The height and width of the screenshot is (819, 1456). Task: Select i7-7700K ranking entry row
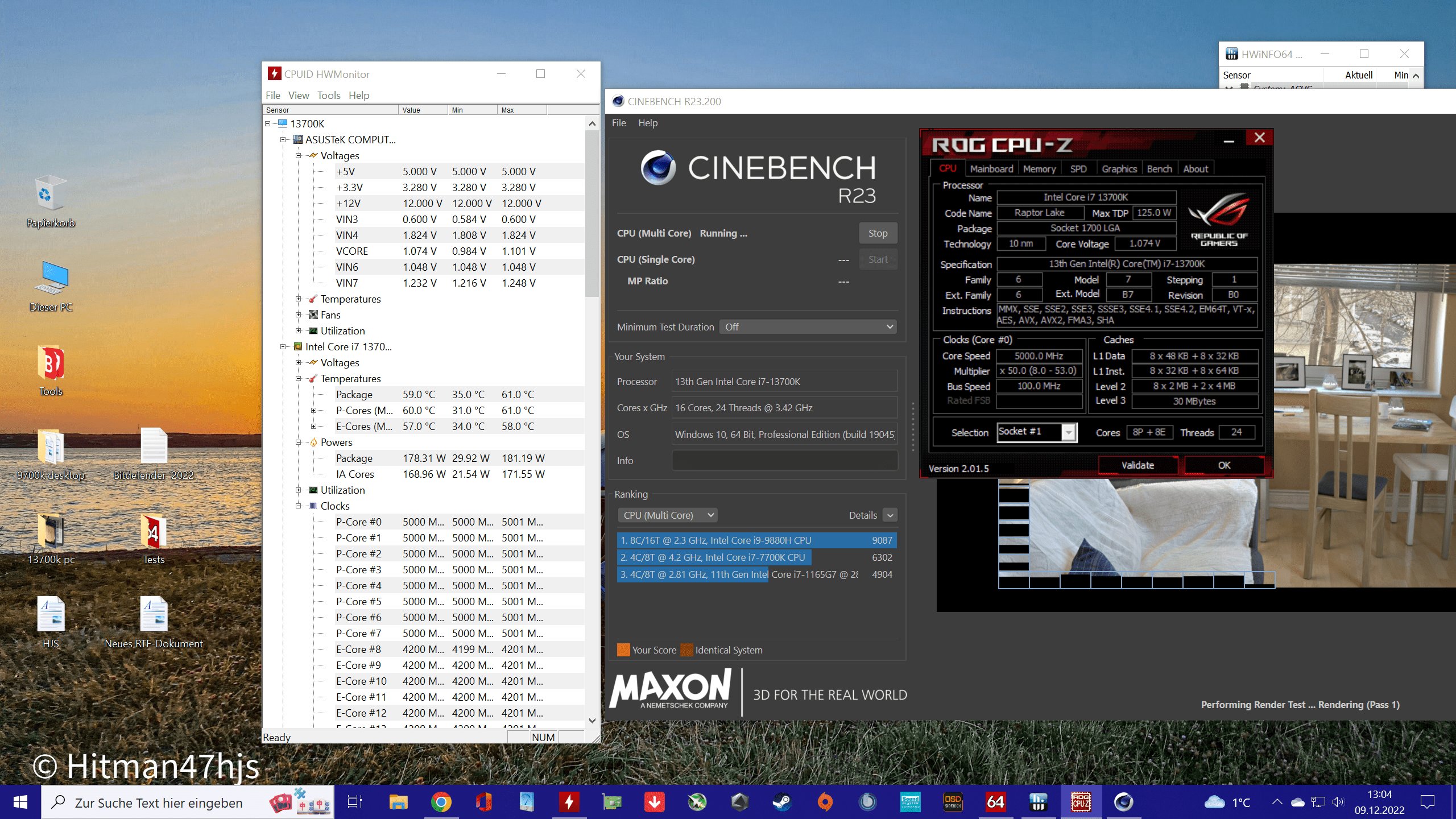756,557
